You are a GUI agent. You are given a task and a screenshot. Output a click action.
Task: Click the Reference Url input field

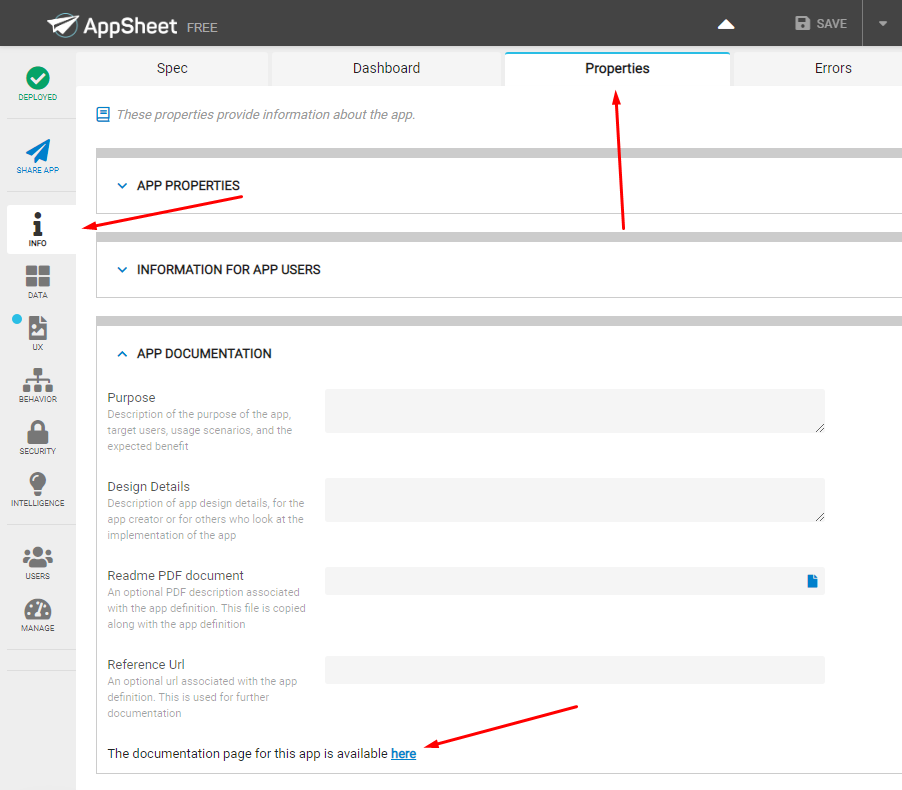tap(575, 670)
